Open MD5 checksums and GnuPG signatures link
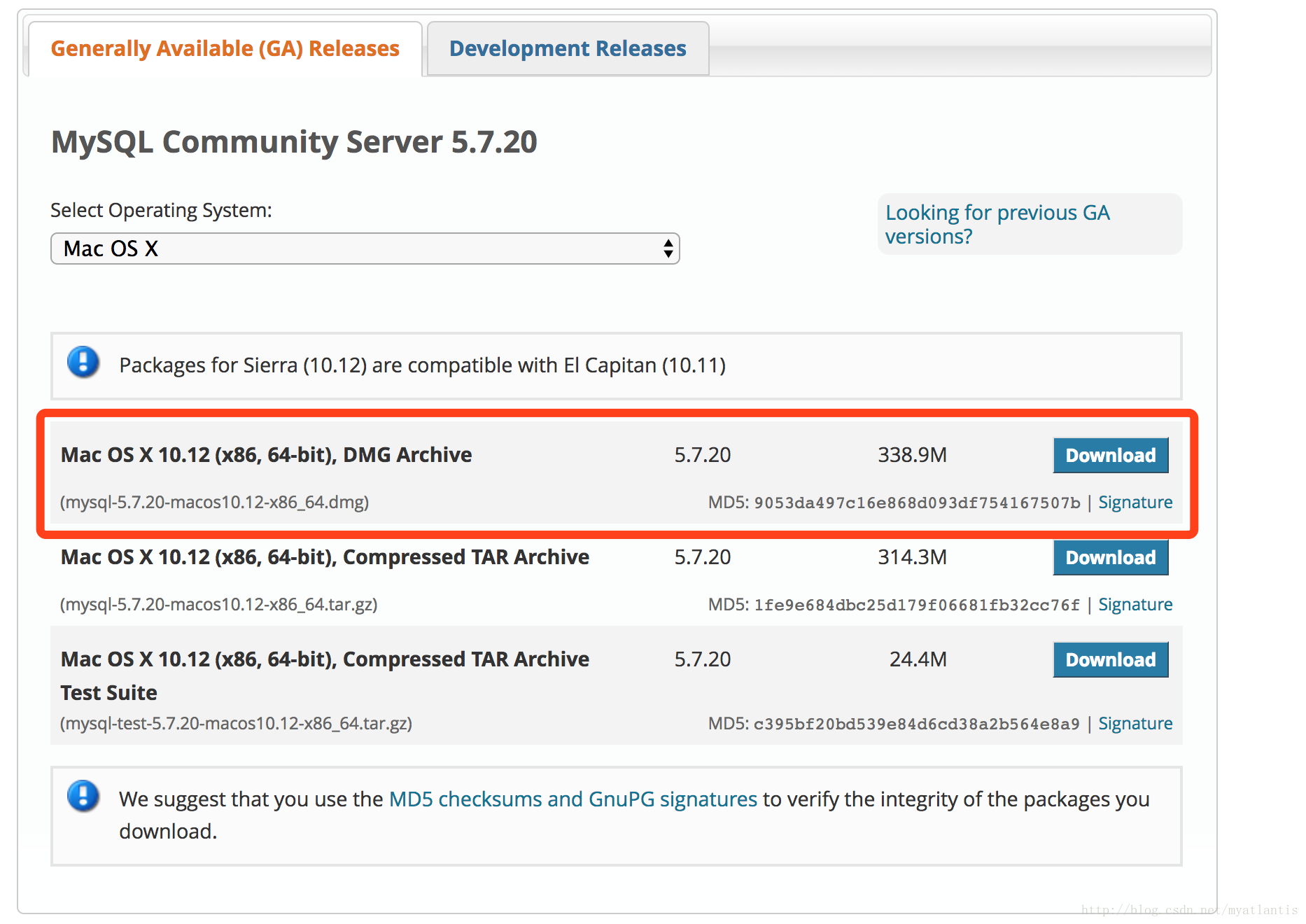1306x924 pixels. pos(573,799)
